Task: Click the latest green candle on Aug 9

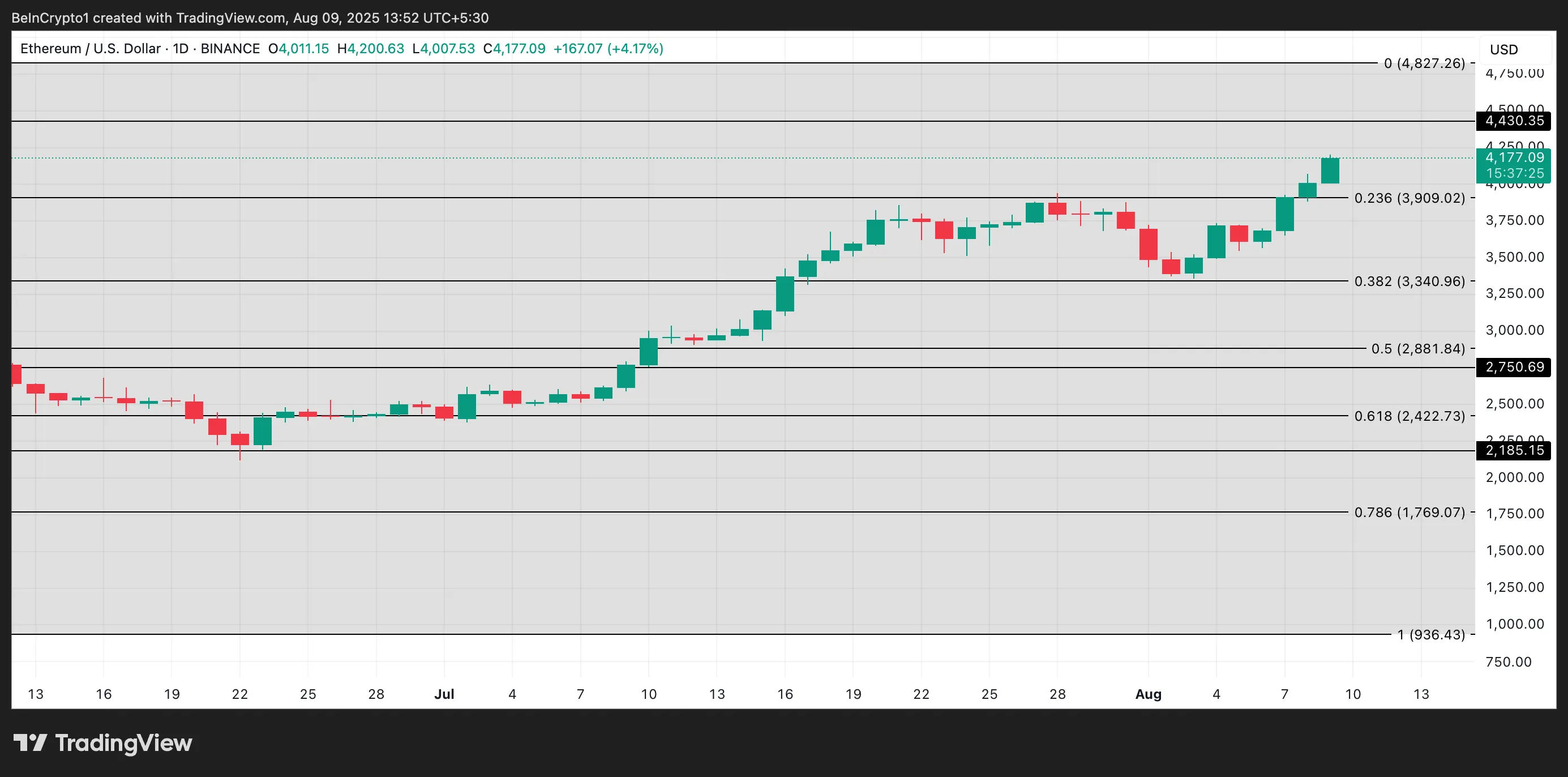Action: pyautogui.click(x=1330, y=170)
